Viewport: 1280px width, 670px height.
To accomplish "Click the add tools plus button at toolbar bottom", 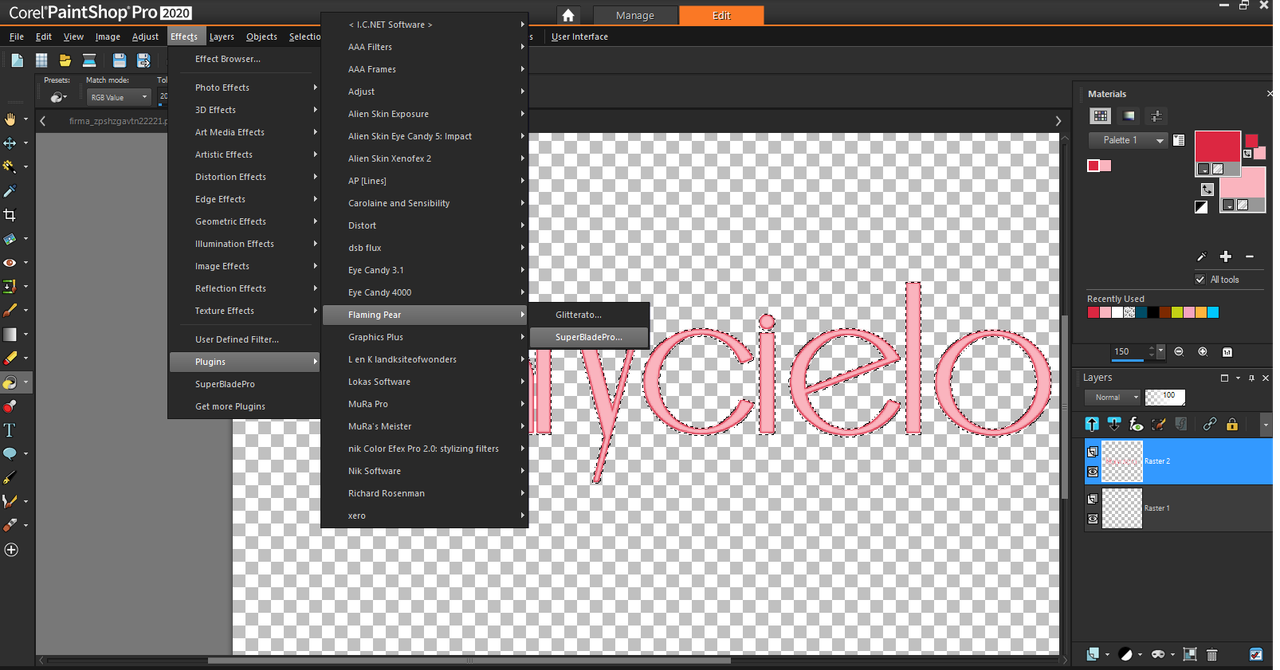I will [x=11, y=550].
